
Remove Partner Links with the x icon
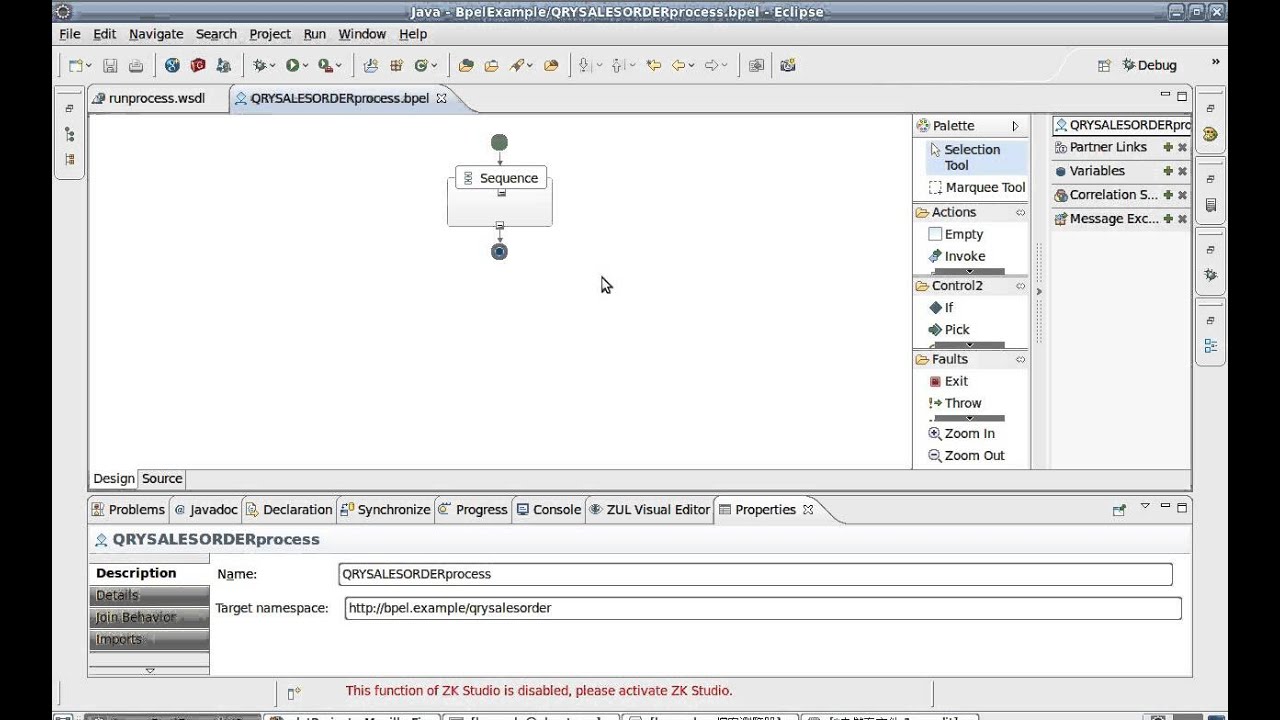point(1182,147)
